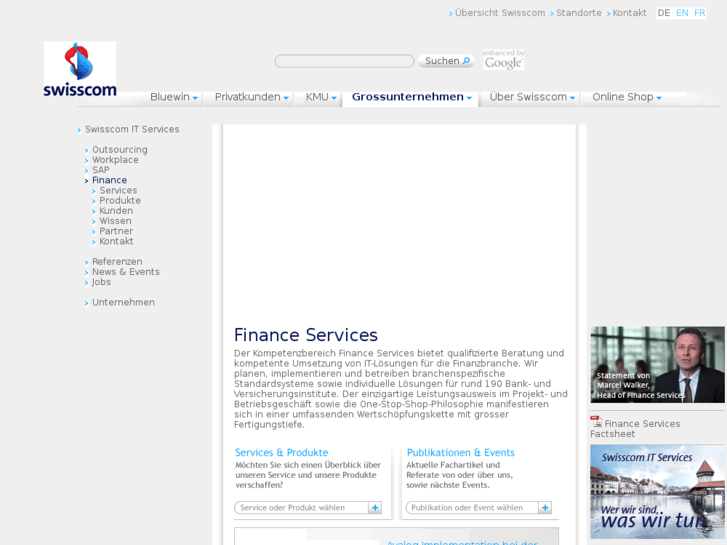The image size is (727, 545).
Task: Open Kunden under Finance
Action: pyautogui.click(x=116, y=211)
